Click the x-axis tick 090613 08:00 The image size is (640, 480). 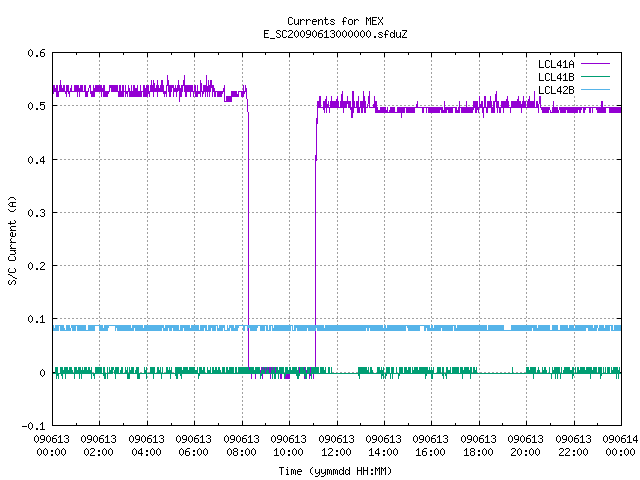pos(241,446)
